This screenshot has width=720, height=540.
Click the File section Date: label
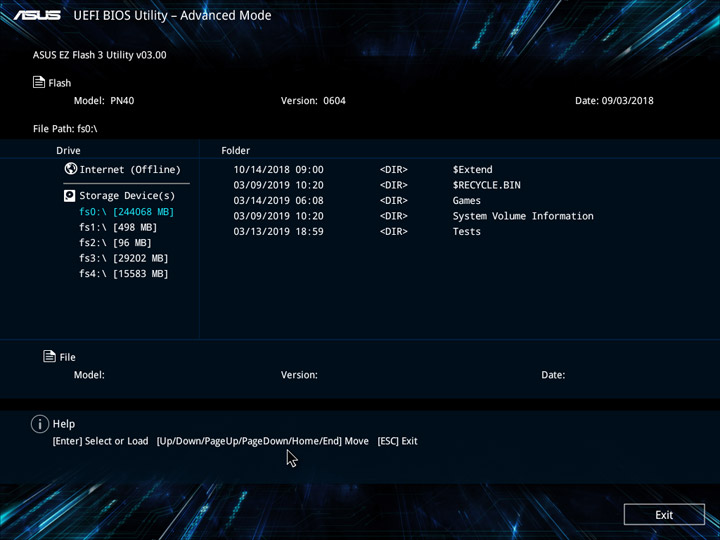553,375
